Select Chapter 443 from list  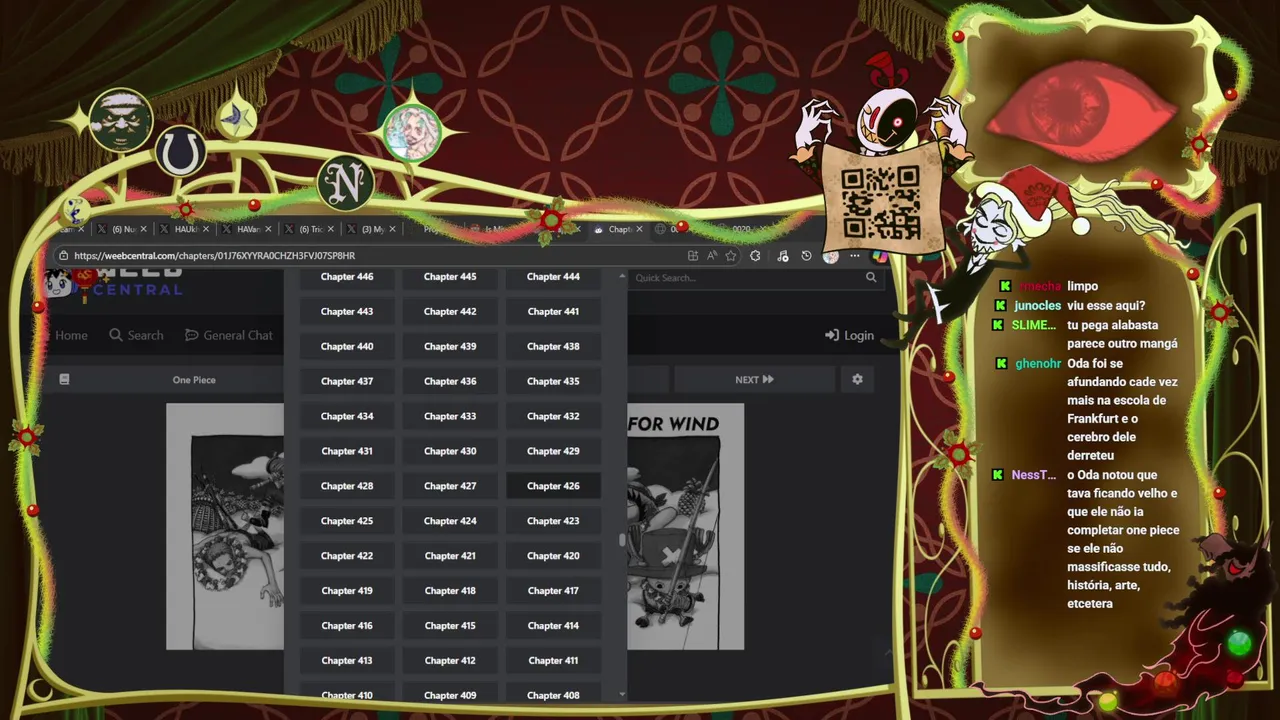[x=347, y=311]
